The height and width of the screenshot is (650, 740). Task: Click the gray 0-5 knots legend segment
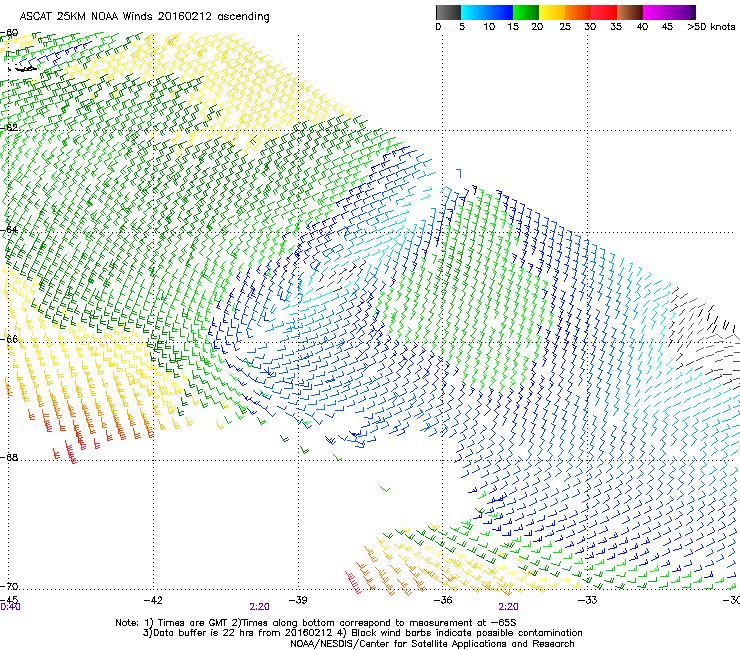coord(448,12)
